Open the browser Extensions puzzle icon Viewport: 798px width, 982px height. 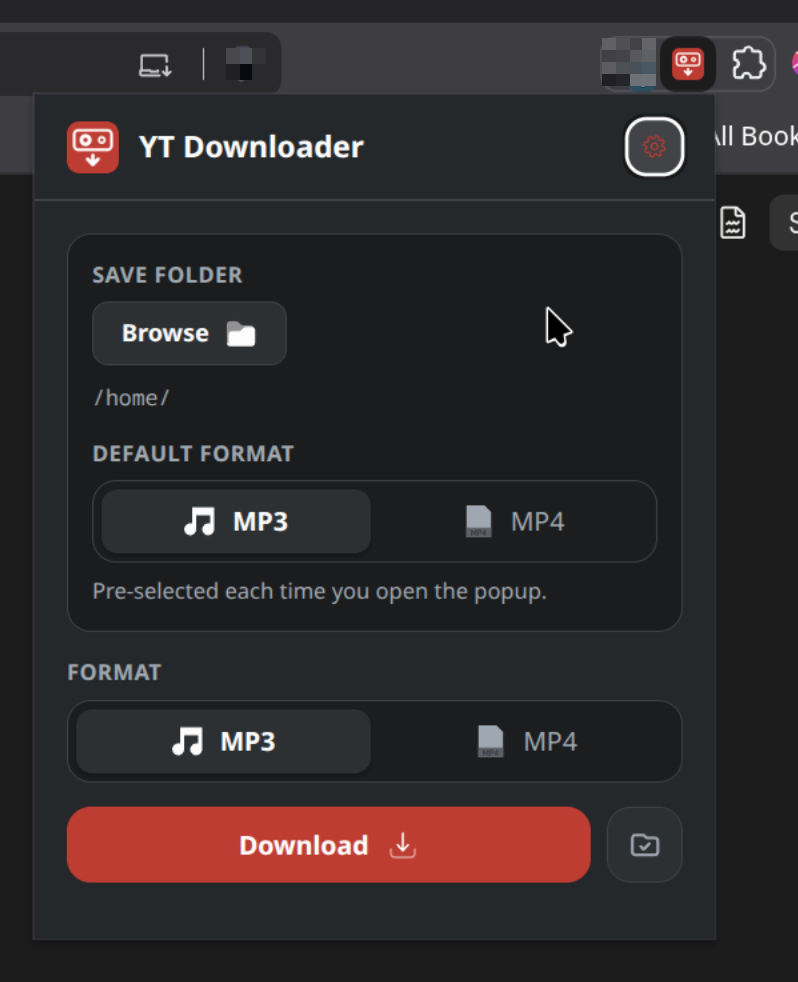(x=749, y=63)
